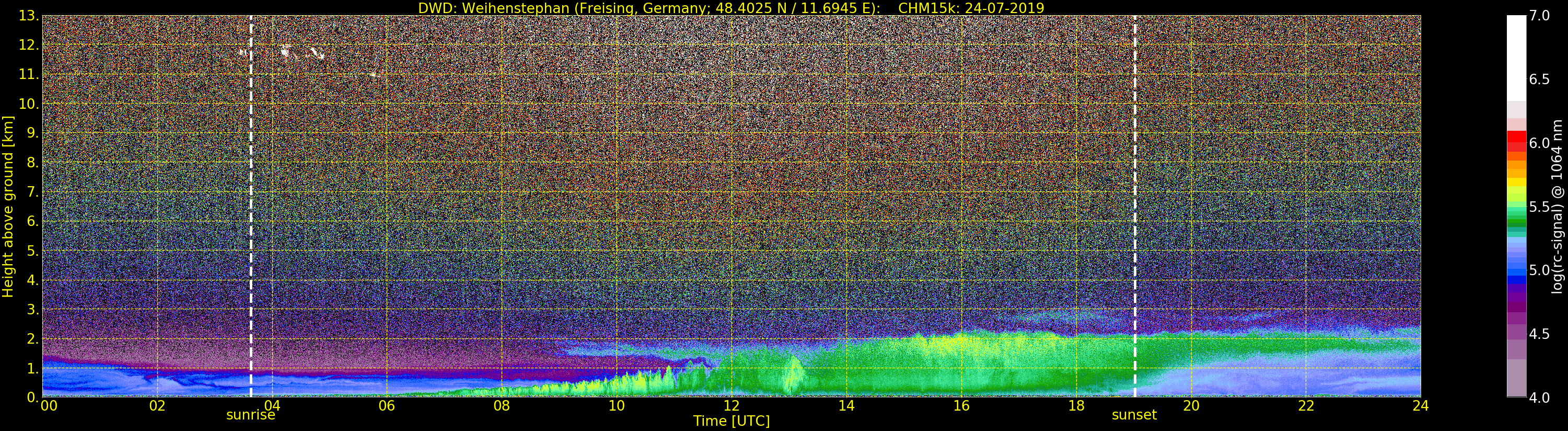Select the time axis tick "20"
The width and height of the screenshot is (1568, 431).
pyautogui.click(x=1191, y=406)
